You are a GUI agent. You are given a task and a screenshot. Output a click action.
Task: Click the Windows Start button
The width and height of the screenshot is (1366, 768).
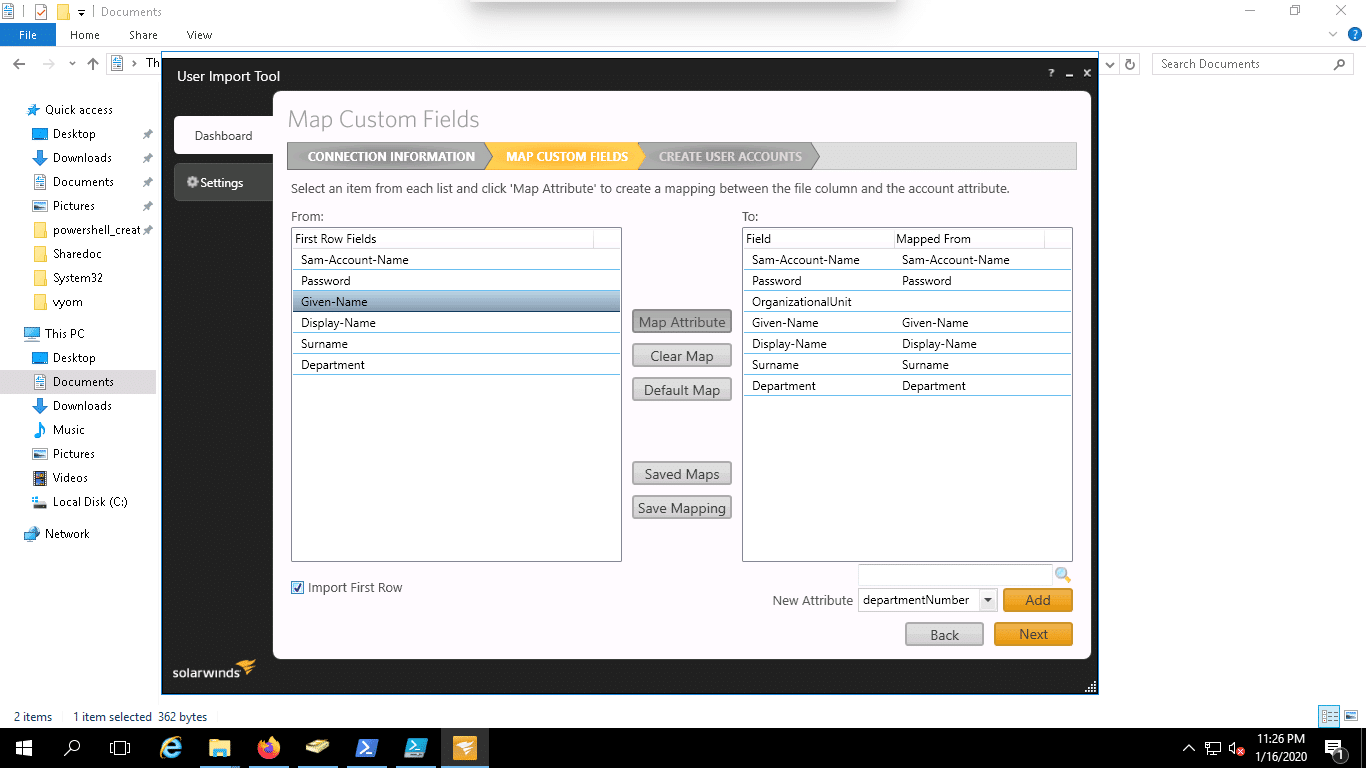[x=23, y=748]
